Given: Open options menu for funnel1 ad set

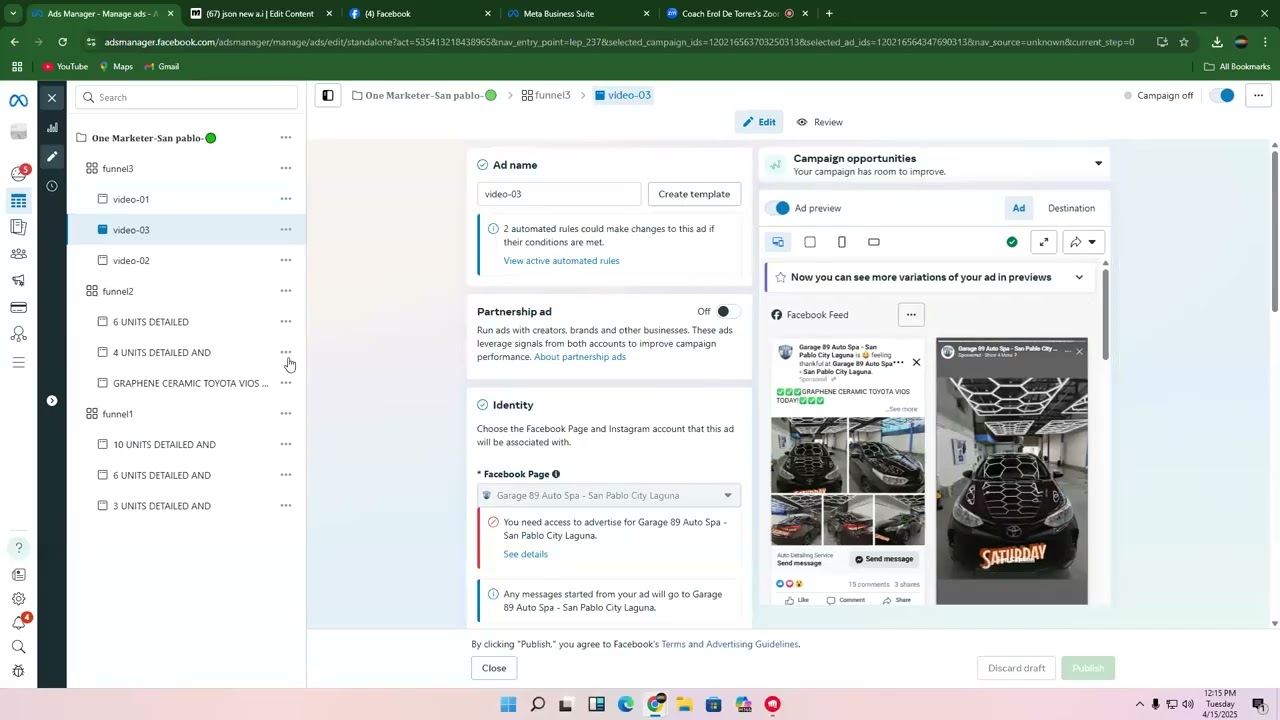Looking at the screenshot, I should tap(286, 414).
